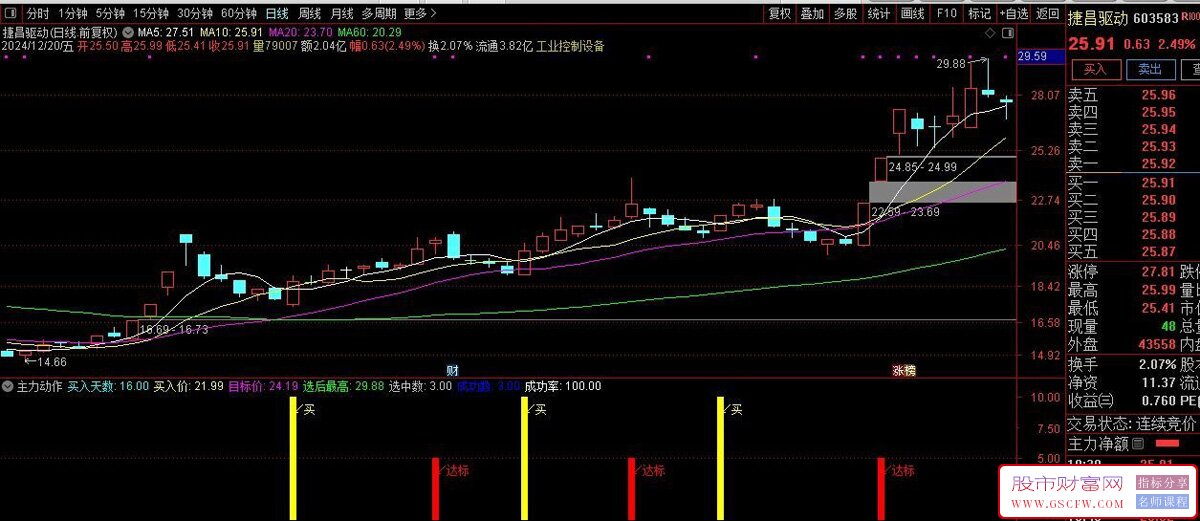Click the 成功率: 100.00 indicator value
The width and height of the screenshot is (1200, 521).
tap(563, 385)
